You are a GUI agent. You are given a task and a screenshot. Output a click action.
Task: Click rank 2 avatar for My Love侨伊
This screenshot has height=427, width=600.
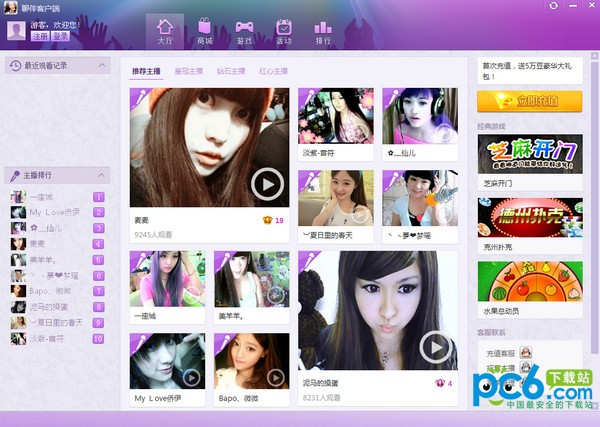(18, 212)
